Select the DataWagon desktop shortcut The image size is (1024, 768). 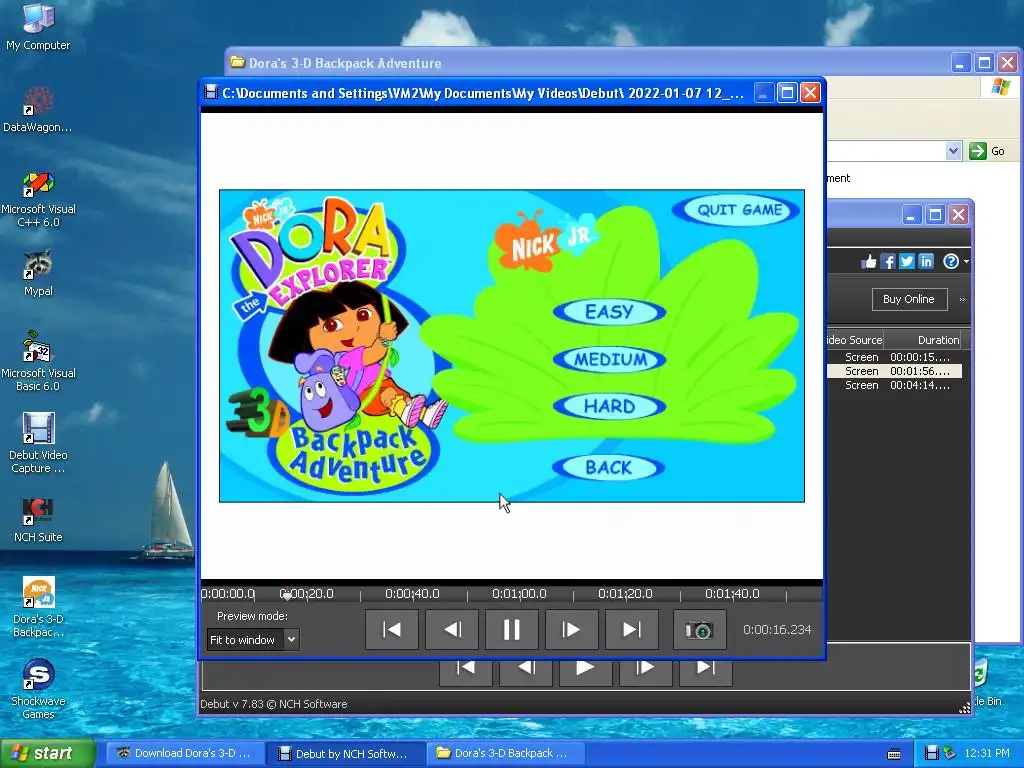38,108
